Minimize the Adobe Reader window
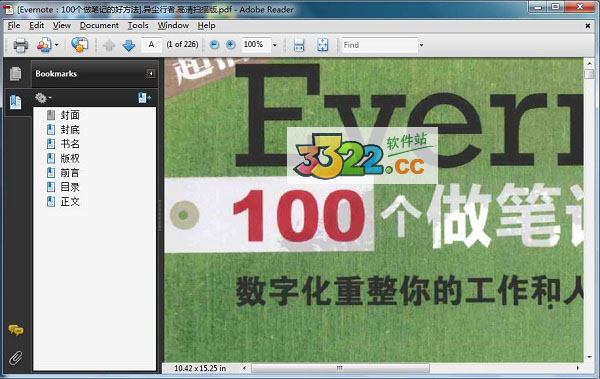 538,7
